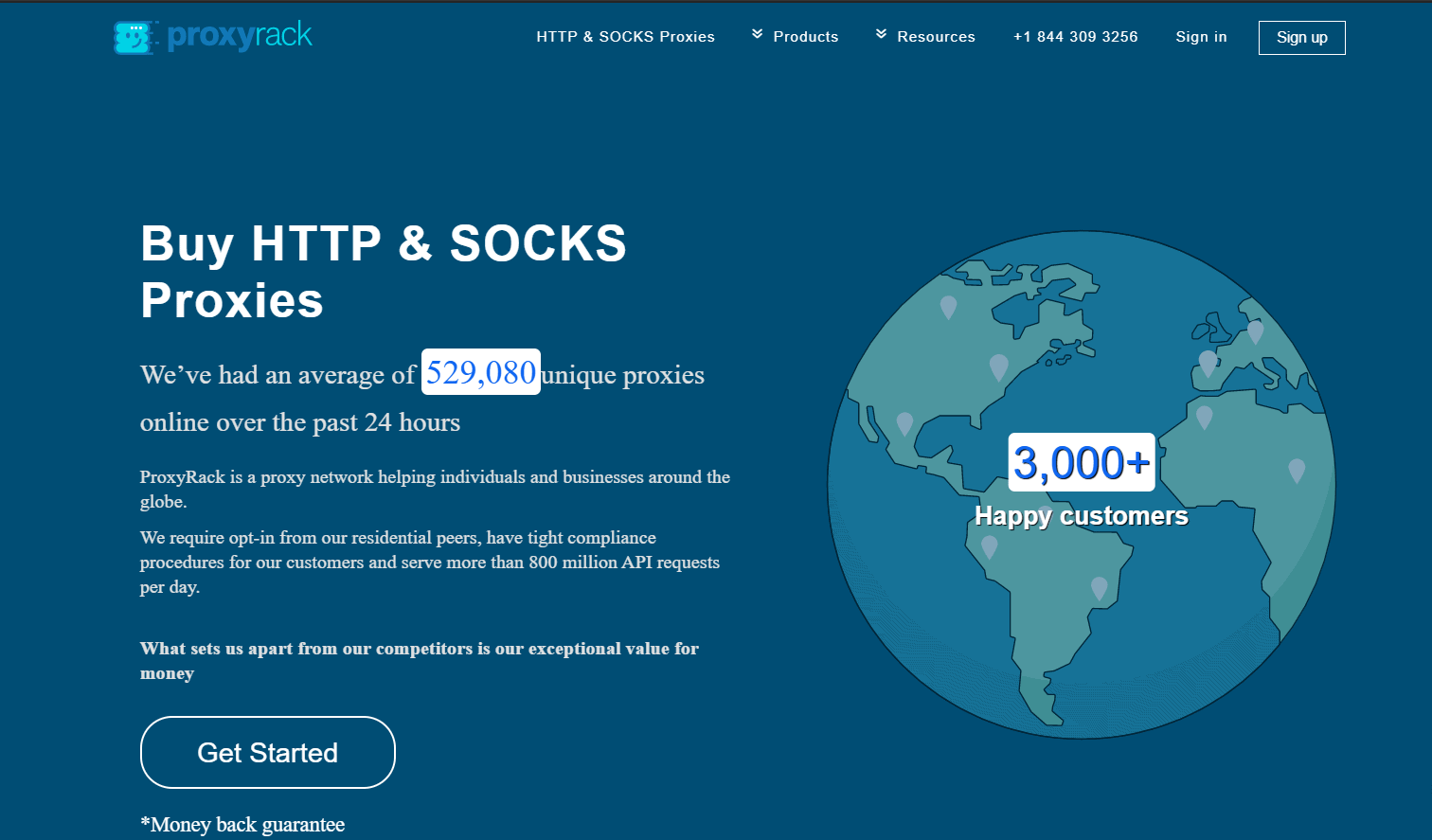This screenshot has height=840, width=1432.
Task: Open the Resources menu
Action: (936, 37)
